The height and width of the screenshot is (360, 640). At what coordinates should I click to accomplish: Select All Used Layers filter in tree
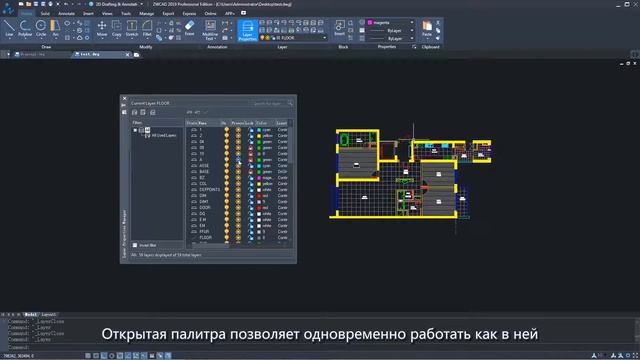click(164, 136)
